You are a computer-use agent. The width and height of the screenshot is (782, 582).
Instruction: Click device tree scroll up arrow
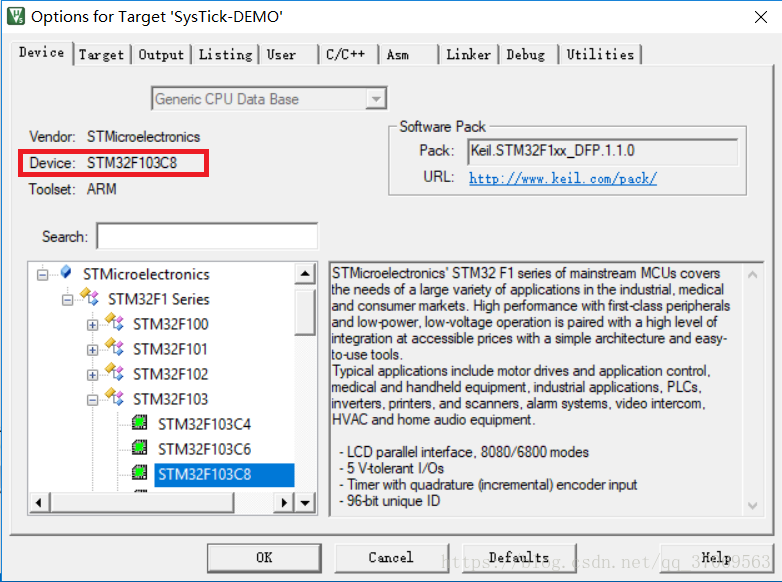coord(305,273)
